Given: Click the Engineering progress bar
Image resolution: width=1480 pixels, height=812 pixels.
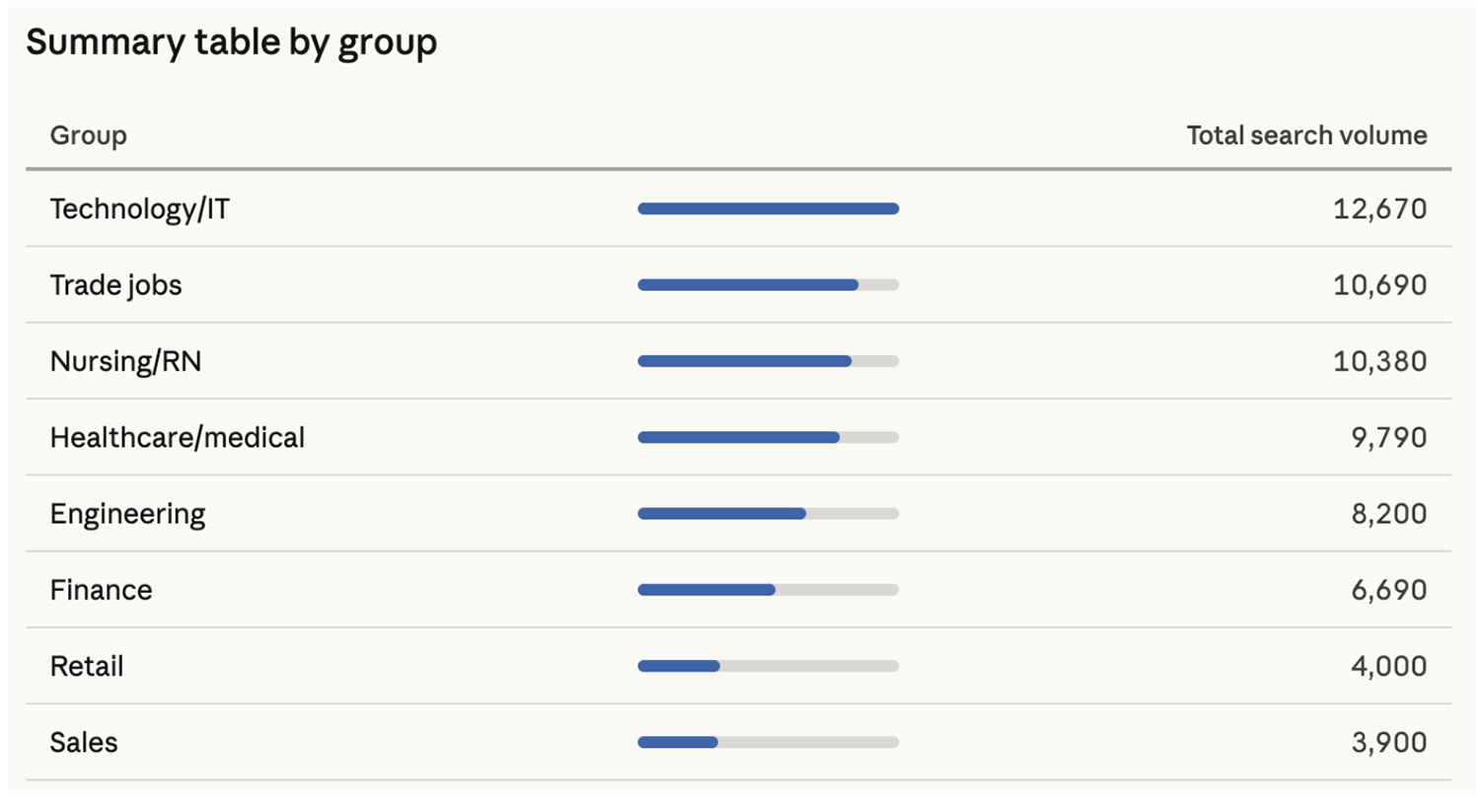Looking at the screenshot, I should [x=768, y=514].
